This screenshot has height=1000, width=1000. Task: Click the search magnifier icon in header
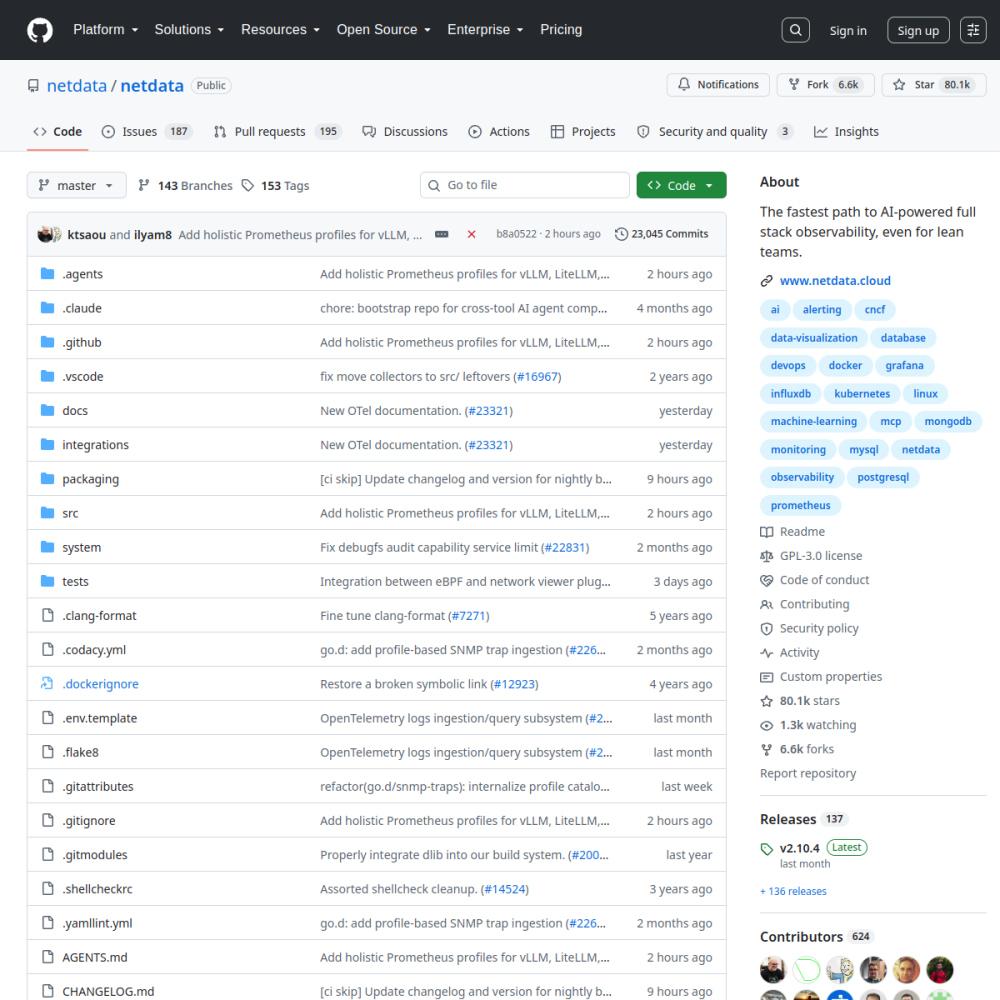795,30
